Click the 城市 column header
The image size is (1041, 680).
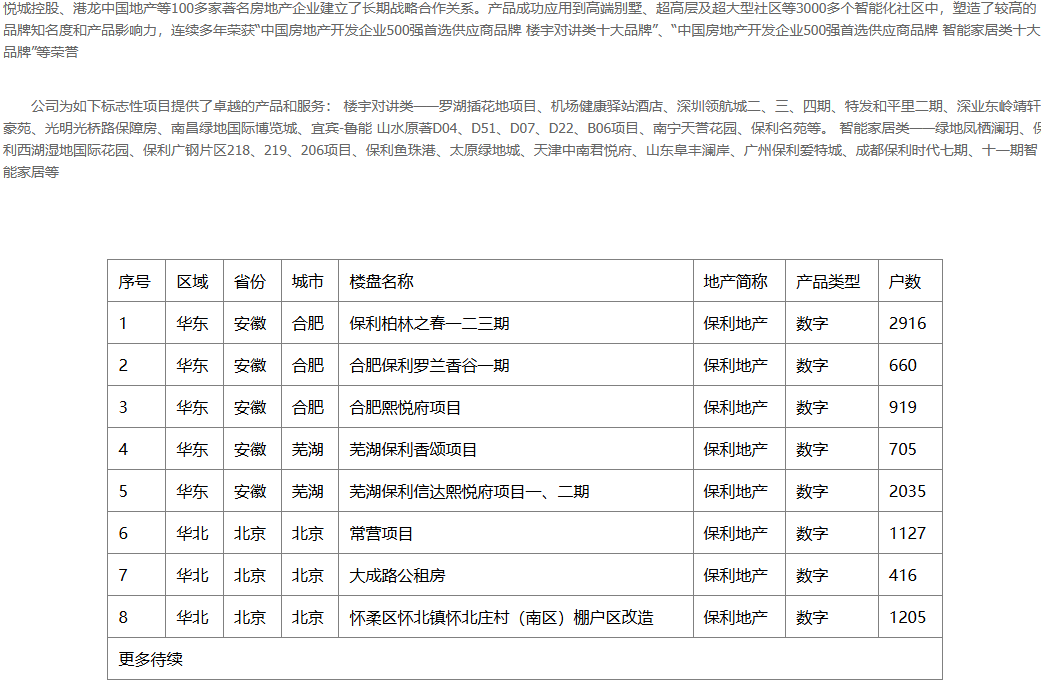(308, 282)
